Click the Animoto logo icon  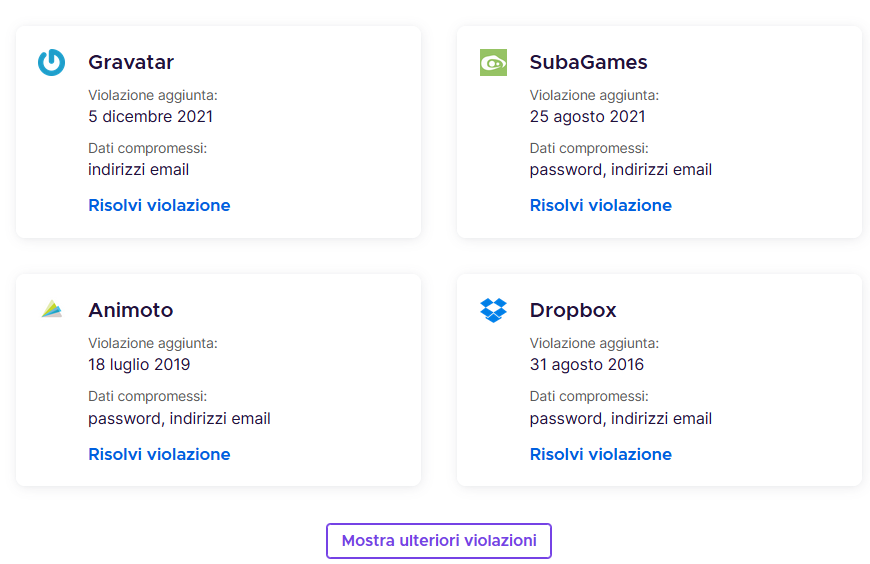tap(52, 309)
